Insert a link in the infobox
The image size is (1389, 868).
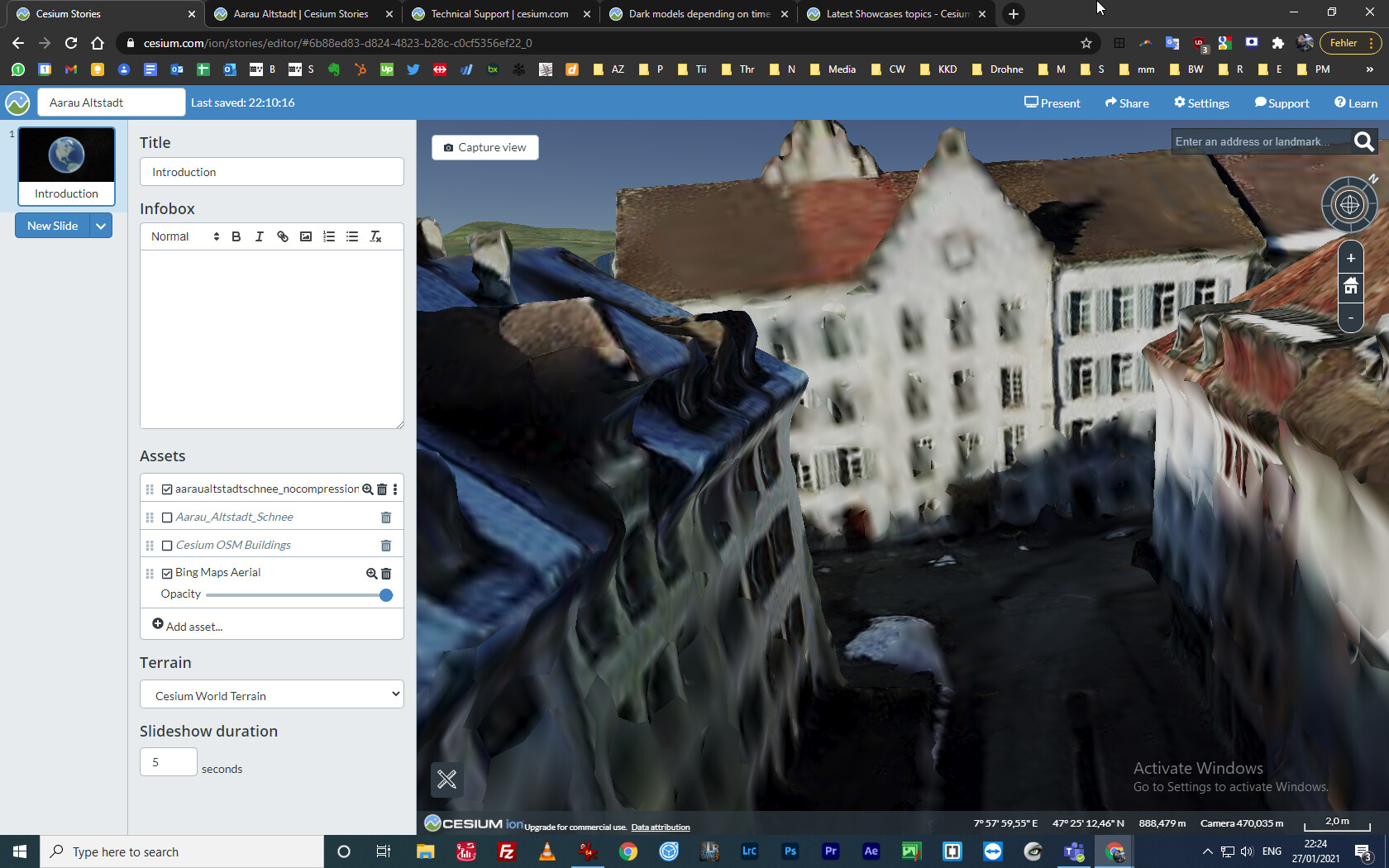click(x=283, y=236)
